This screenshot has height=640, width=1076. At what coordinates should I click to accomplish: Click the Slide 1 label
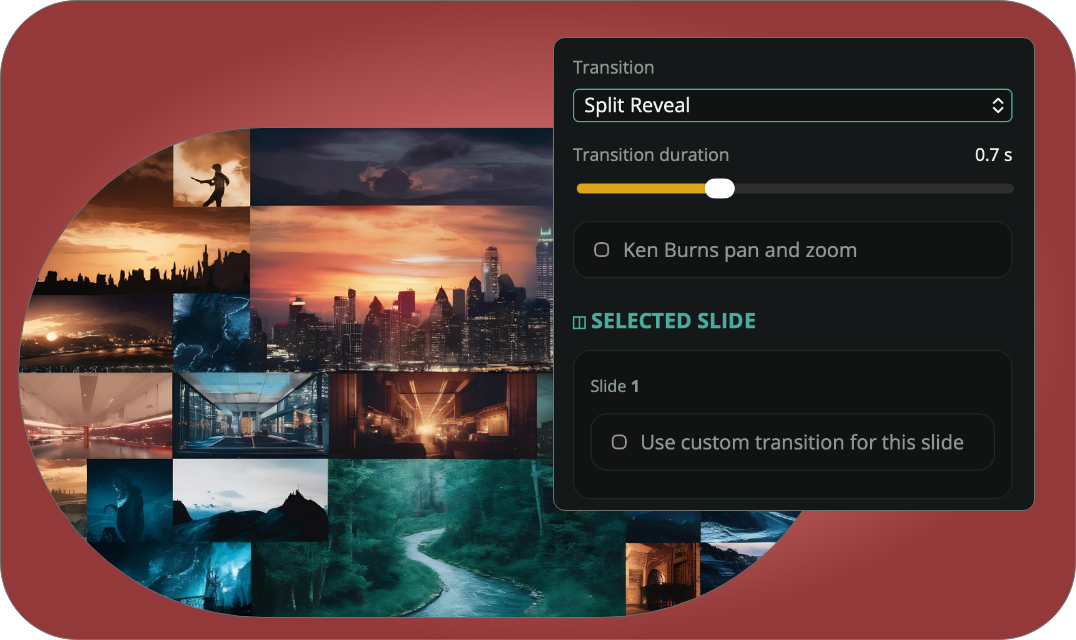click(x=615, y=386)
